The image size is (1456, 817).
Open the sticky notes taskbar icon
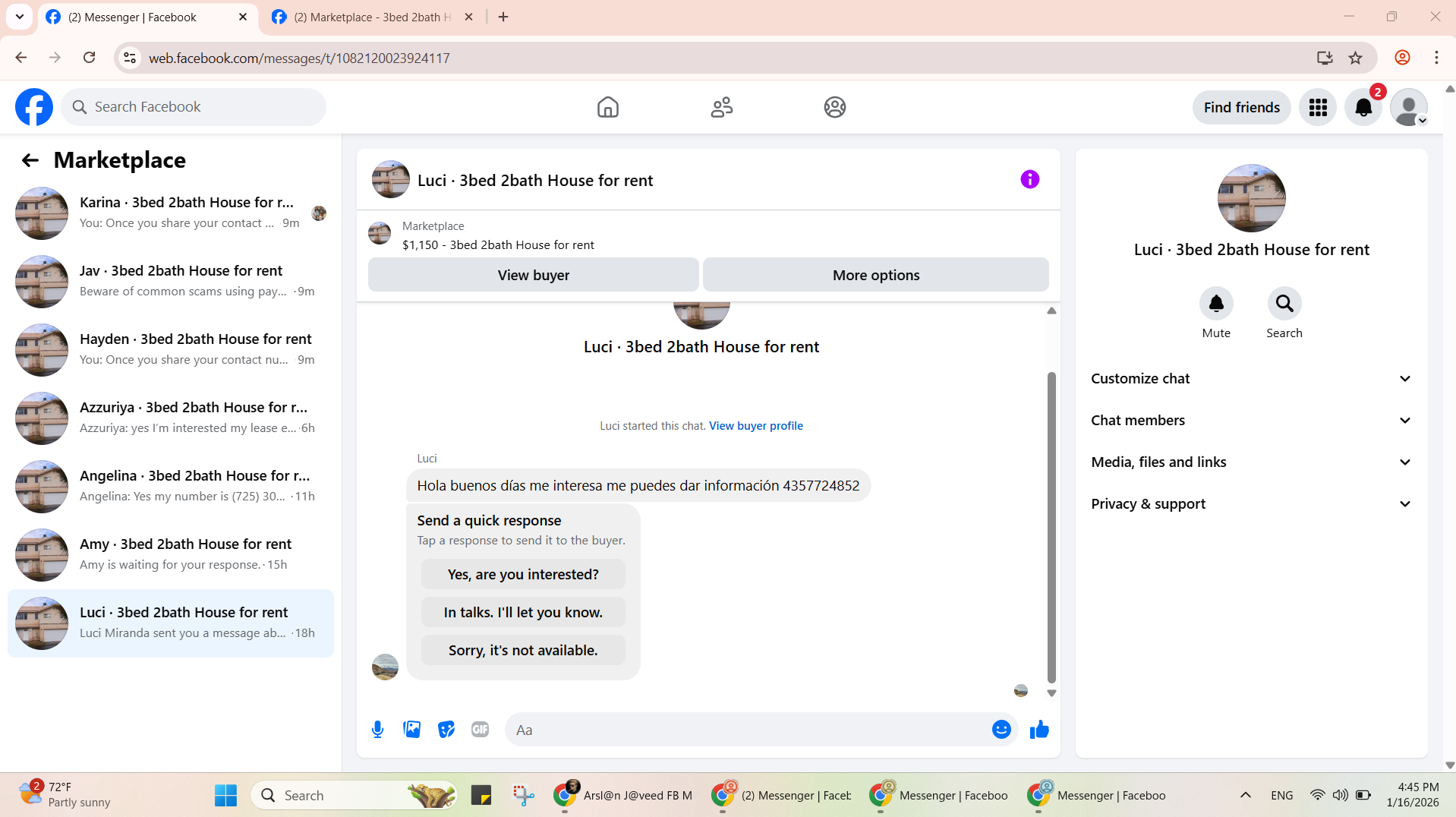[x=481, y=795]
